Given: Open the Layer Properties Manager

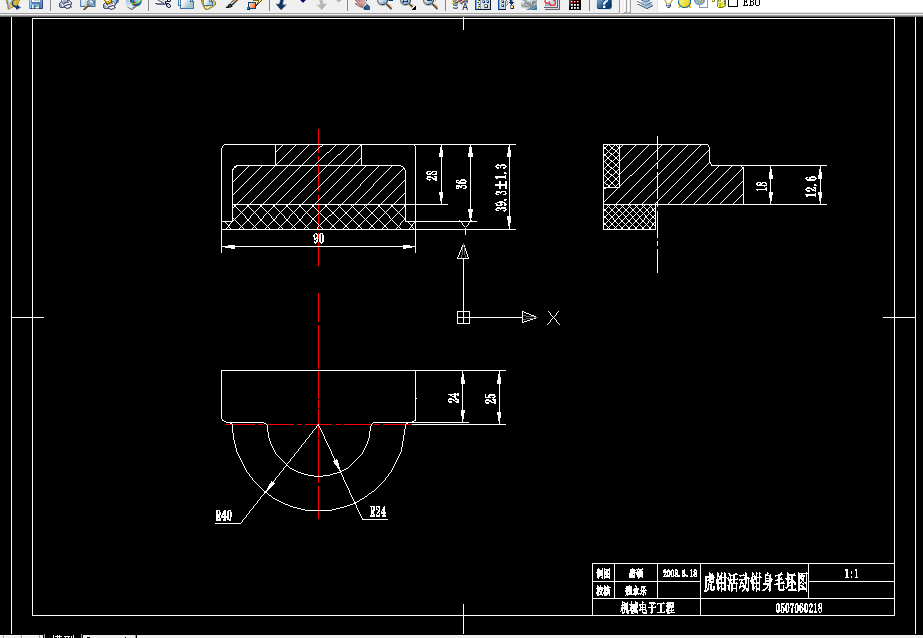Looking at the screenshot, I should click(x=645, y=4).
